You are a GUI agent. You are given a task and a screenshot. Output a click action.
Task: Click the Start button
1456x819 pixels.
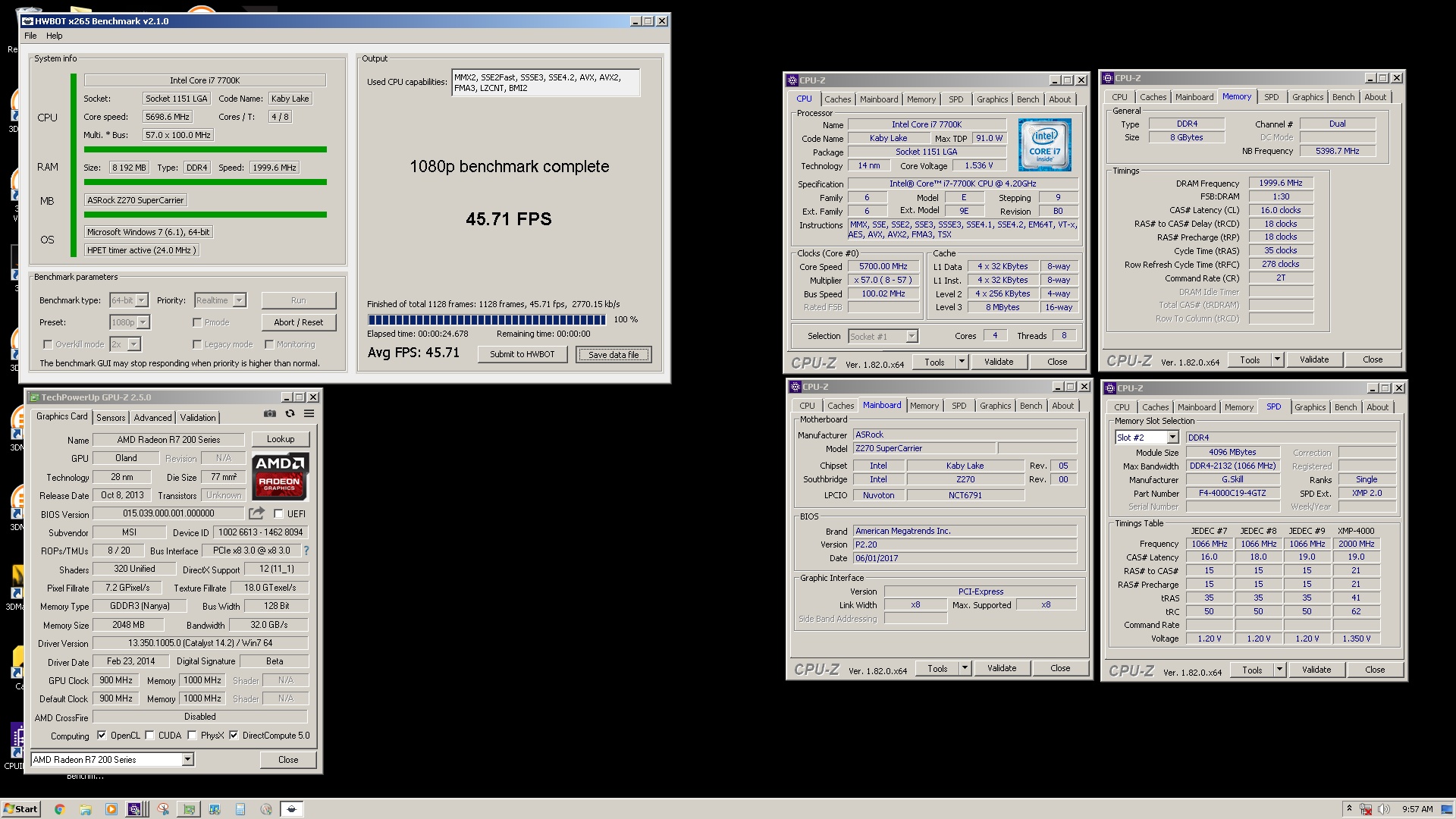tap(21, 809)
